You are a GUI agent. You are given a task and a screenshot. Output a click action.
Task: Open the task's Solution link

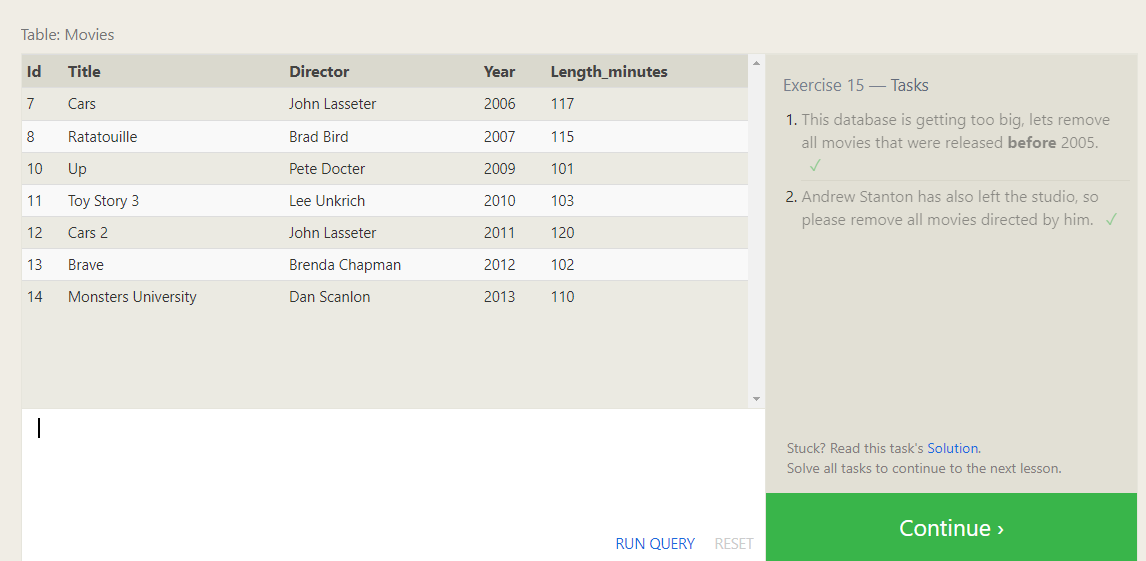[x=952, y=448]
